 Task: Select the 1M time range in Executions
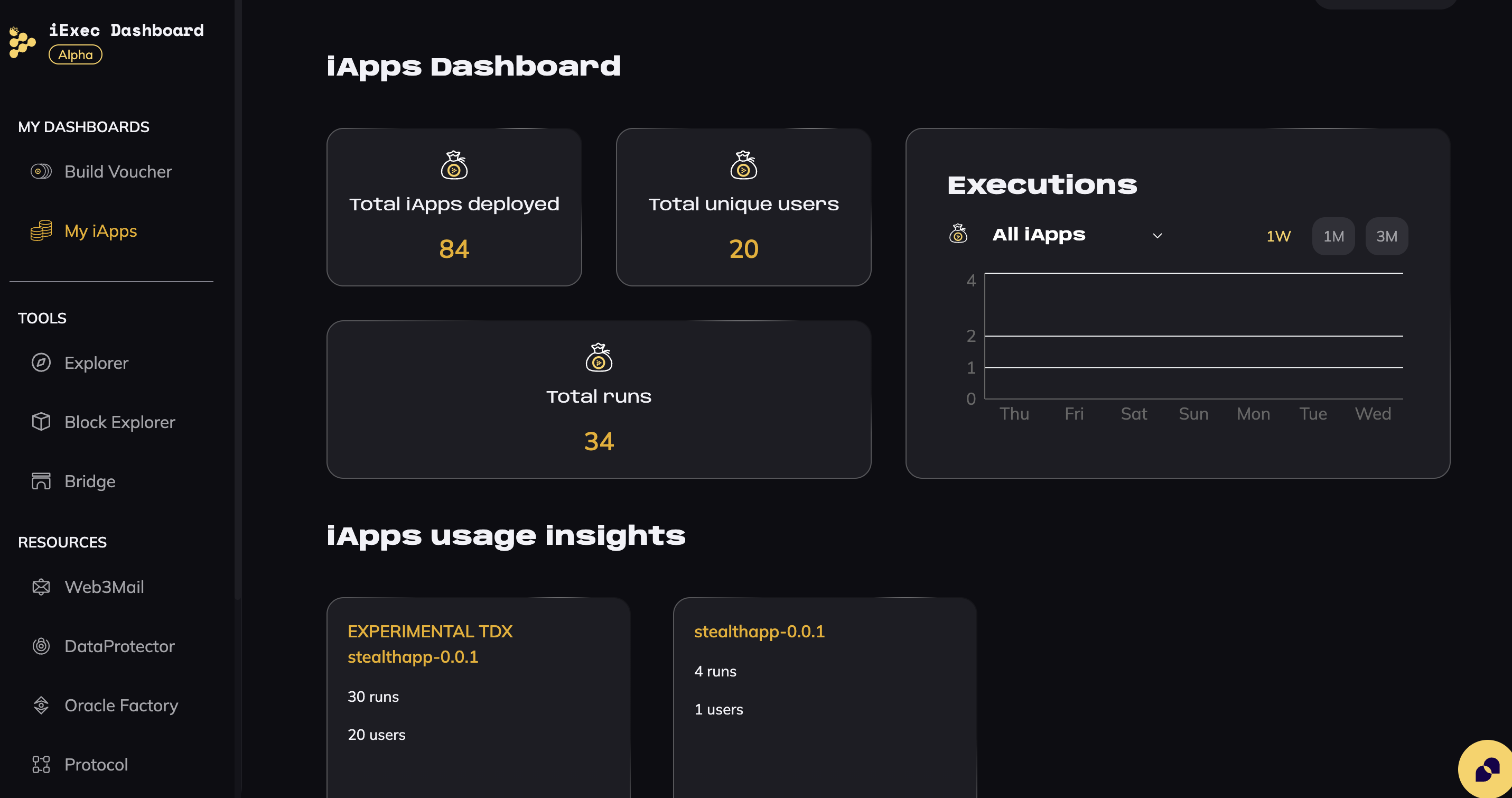(x=1333, y=236)
